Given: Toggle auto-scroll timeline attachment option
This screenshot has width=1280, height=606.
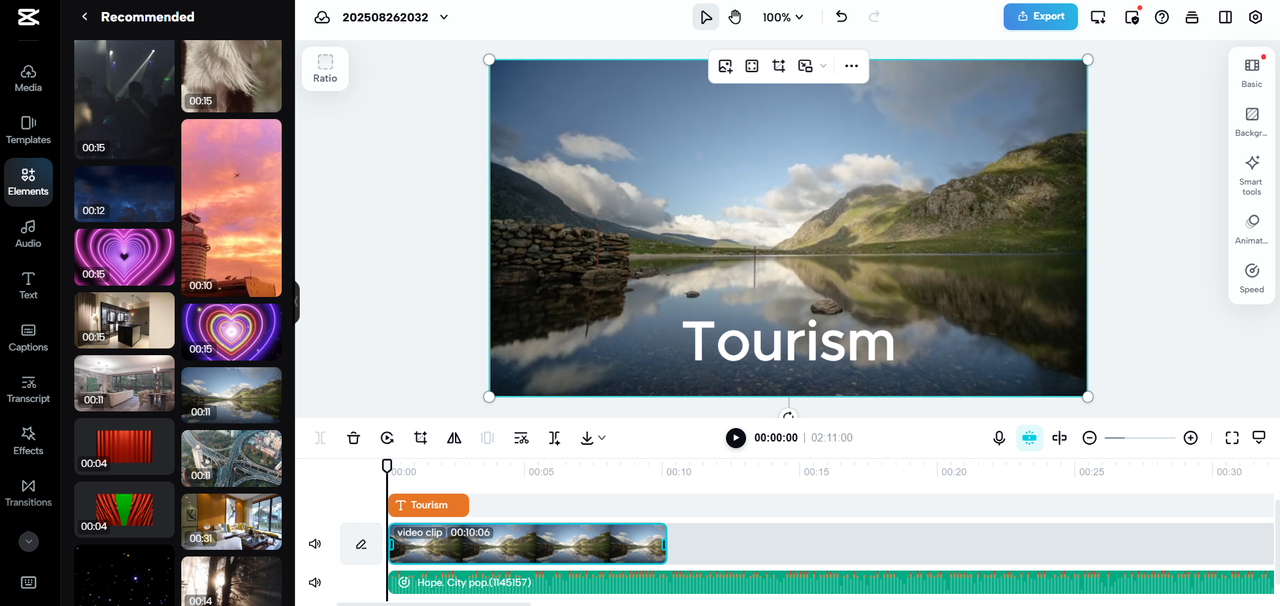Looking at the screenshot, I should (x=1029, y=437).
